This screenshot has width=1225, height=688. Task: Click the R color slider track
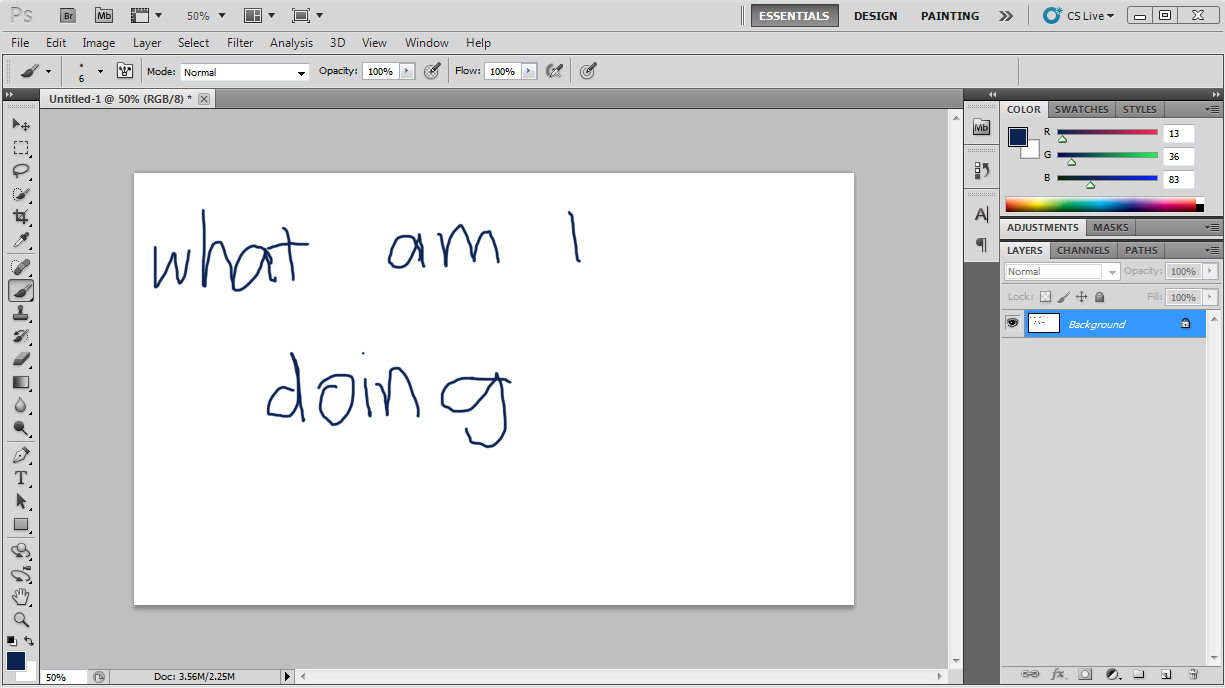tap(1107, 132)
